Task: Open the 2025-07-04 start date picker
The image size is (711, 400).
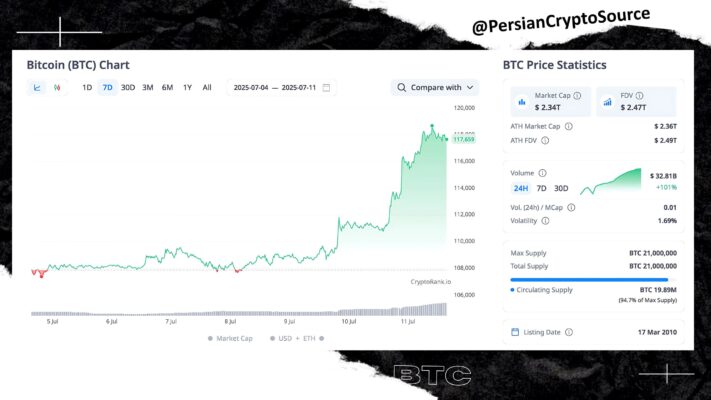Action: tap(251, 88)
